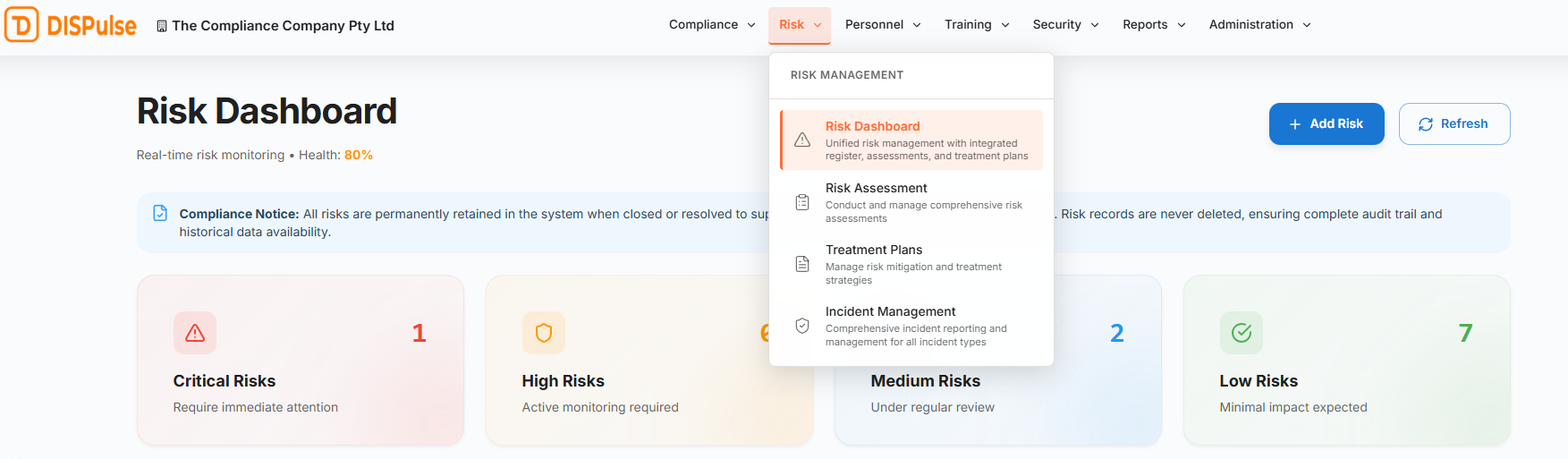Click the Risk Assessment clipboard icon
1568x459 pixels.
pos(802,202)
